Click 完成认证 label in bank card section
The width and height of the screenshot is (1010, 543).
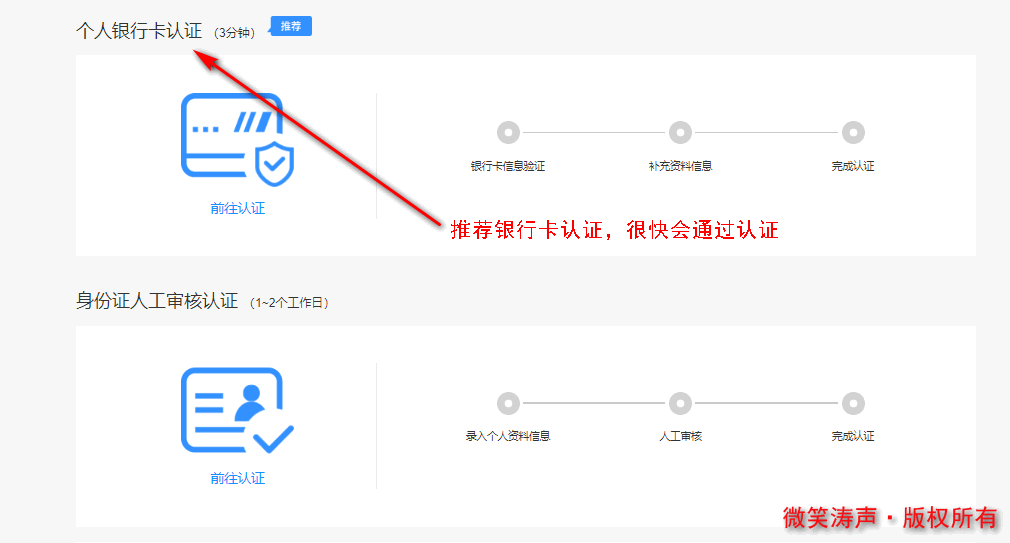[853, 166]
